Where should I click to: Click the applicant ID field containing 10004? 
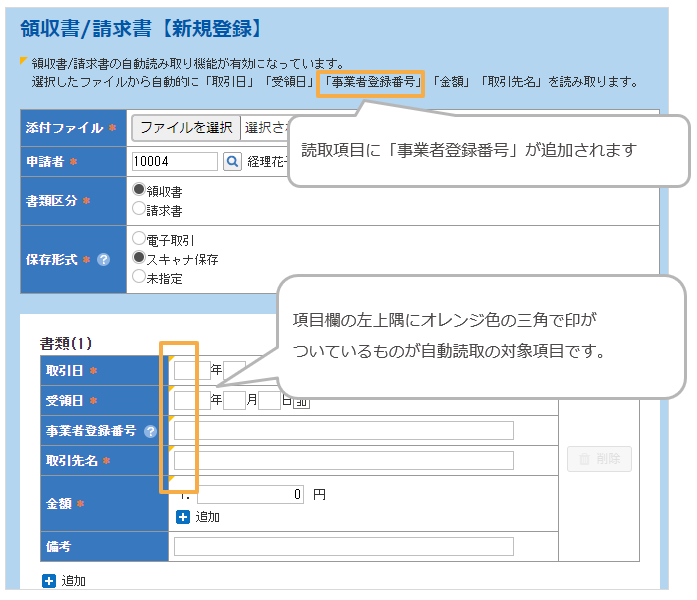click(x=174, y=162)
